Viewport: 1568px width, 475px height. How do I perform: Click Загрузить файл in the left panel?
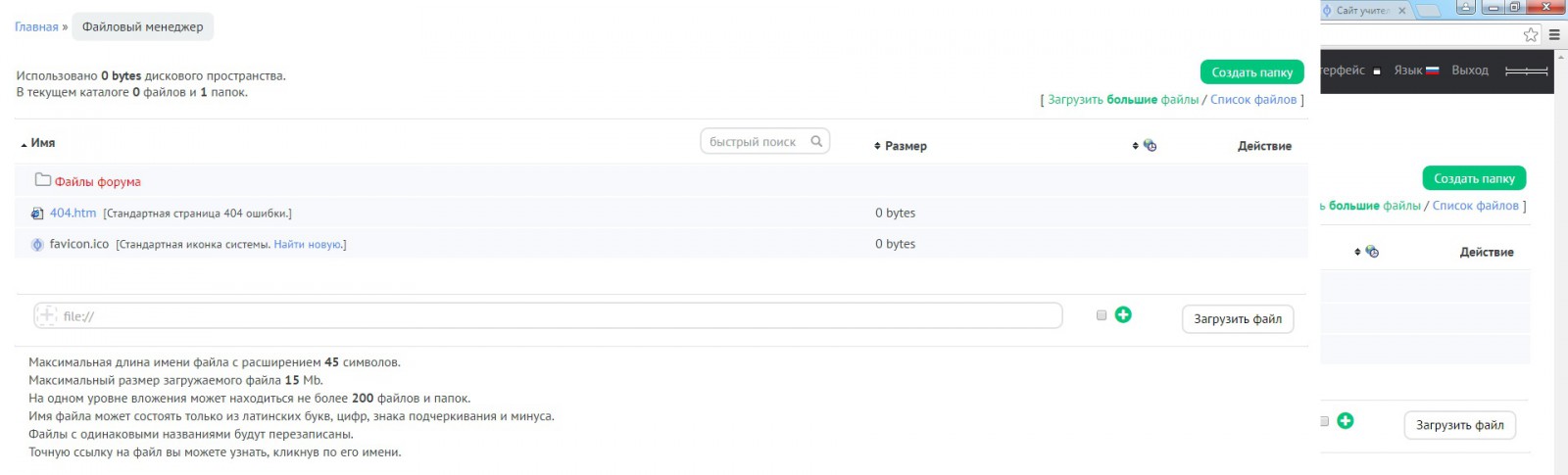pyautogui.click(x=1238, y=319)
